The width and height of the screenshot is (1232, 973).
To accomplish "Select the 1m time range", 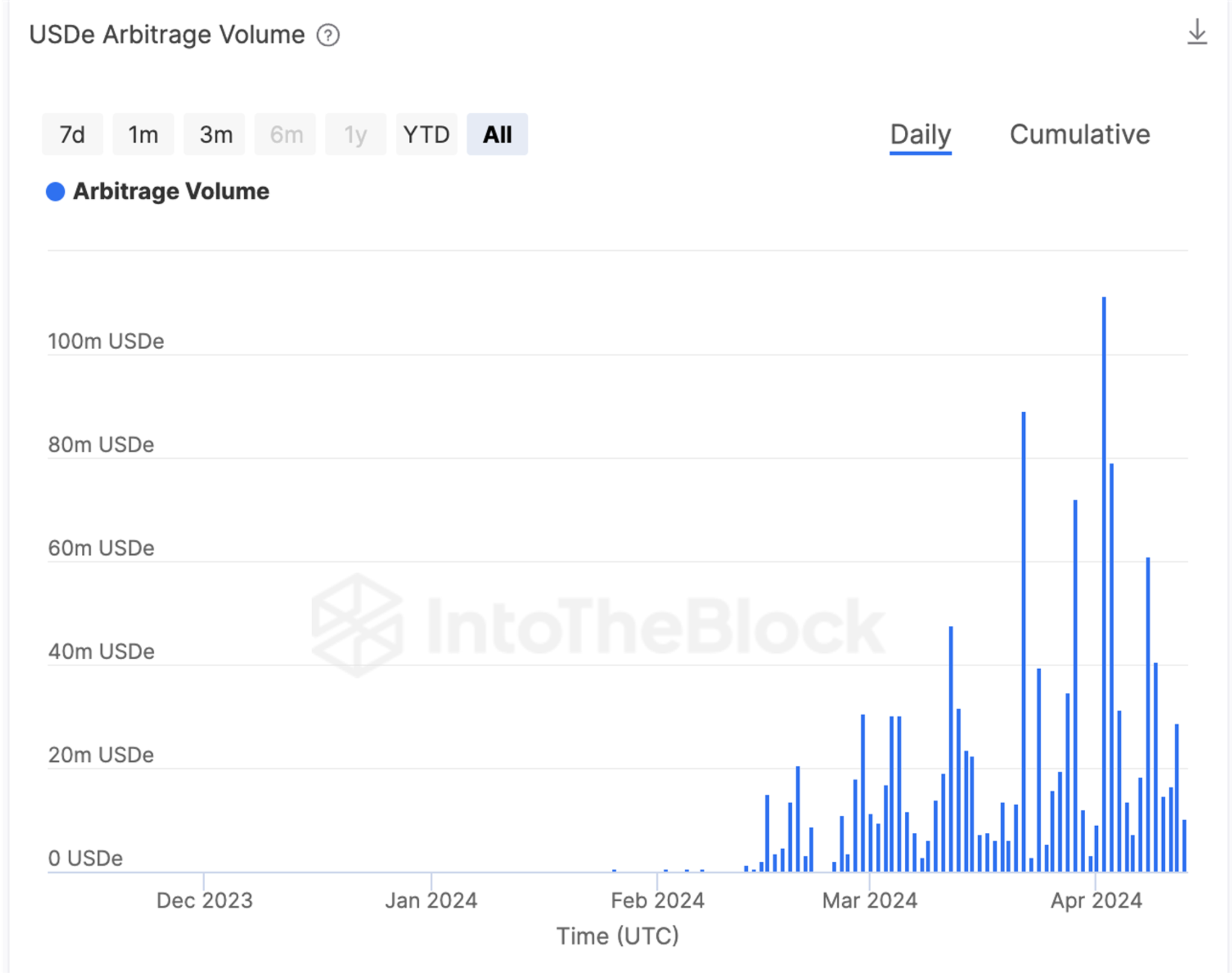I will 143,135.
